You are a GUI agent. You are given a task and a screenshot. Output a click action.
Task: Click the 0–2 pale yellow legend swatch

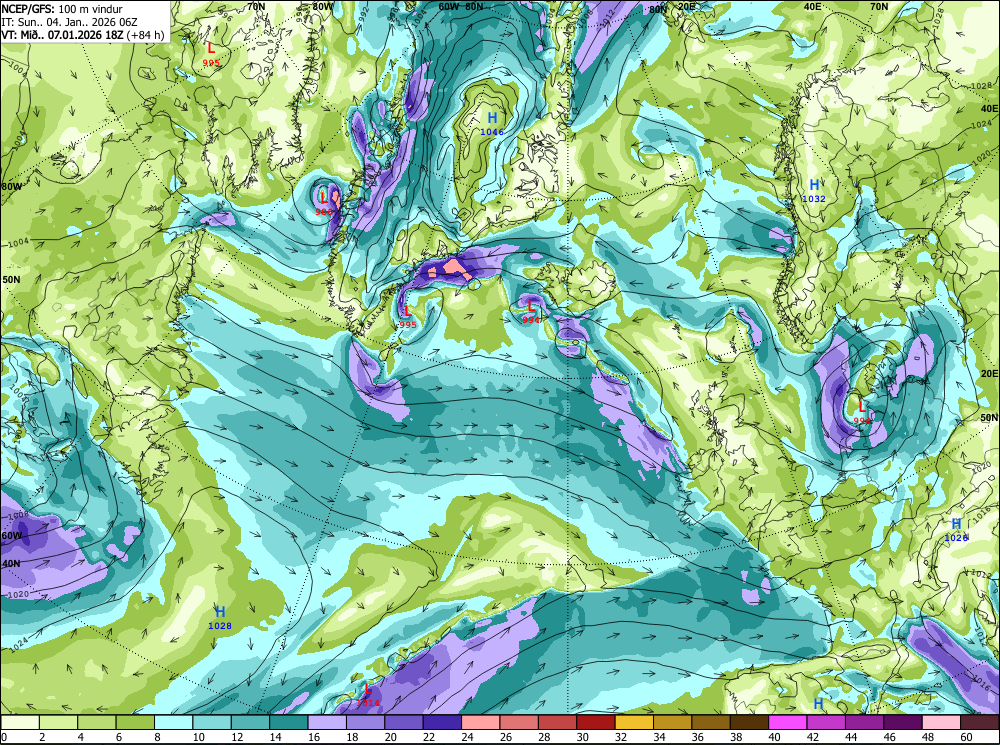click(20, 722)
